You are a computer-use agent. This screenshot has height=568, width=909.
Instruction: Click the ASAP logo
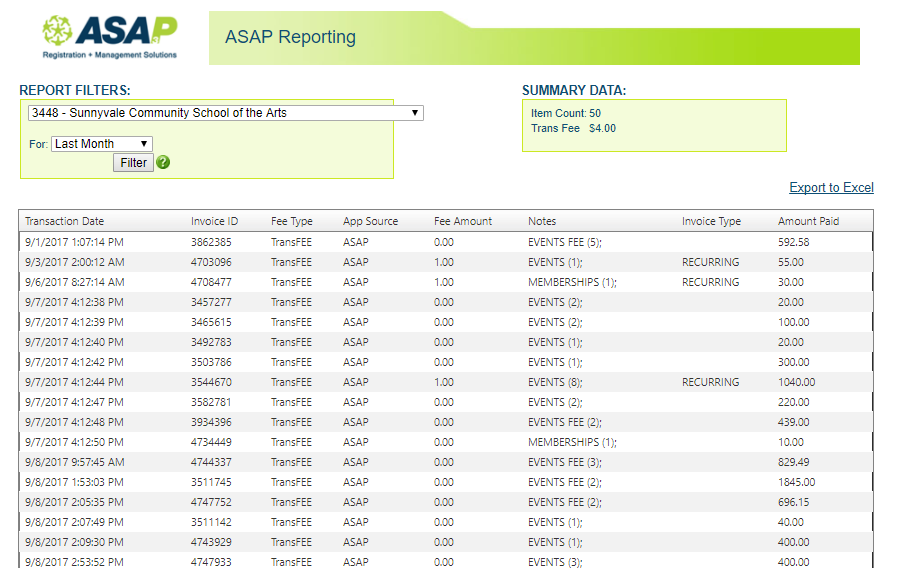coord(110,38)
